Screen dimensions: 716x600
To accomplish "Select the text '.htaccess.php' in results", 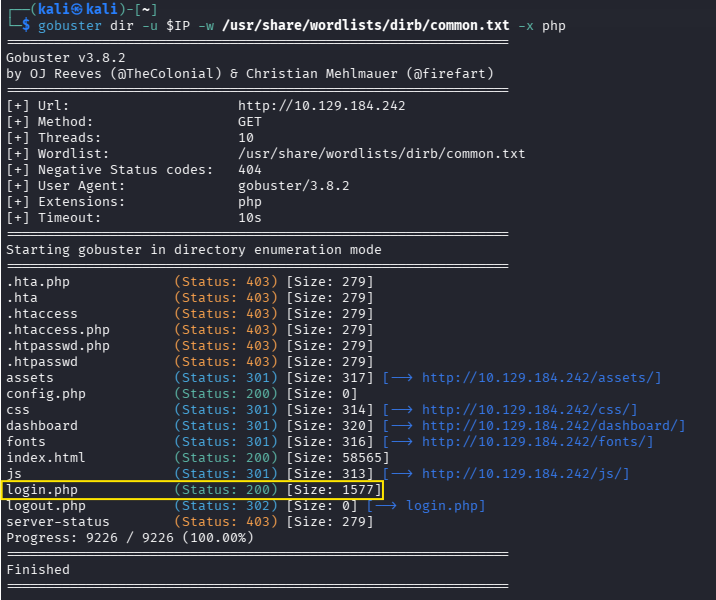I will [x=58, y=330].
